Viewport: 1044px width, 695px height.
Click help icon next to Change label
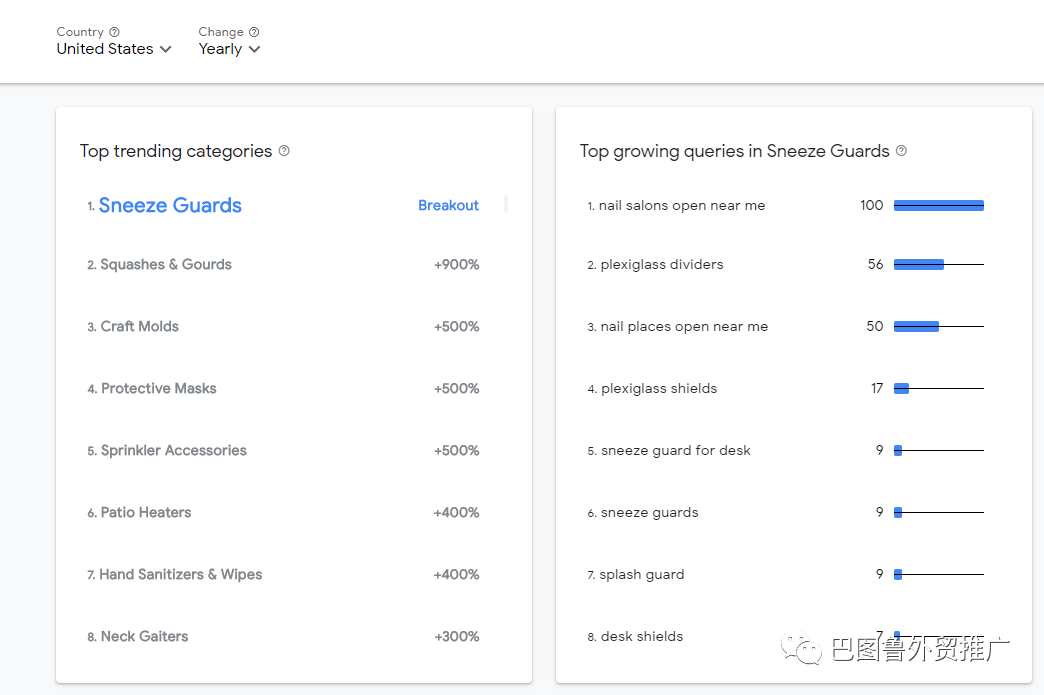pyautogui.click(x=254, y=32)
